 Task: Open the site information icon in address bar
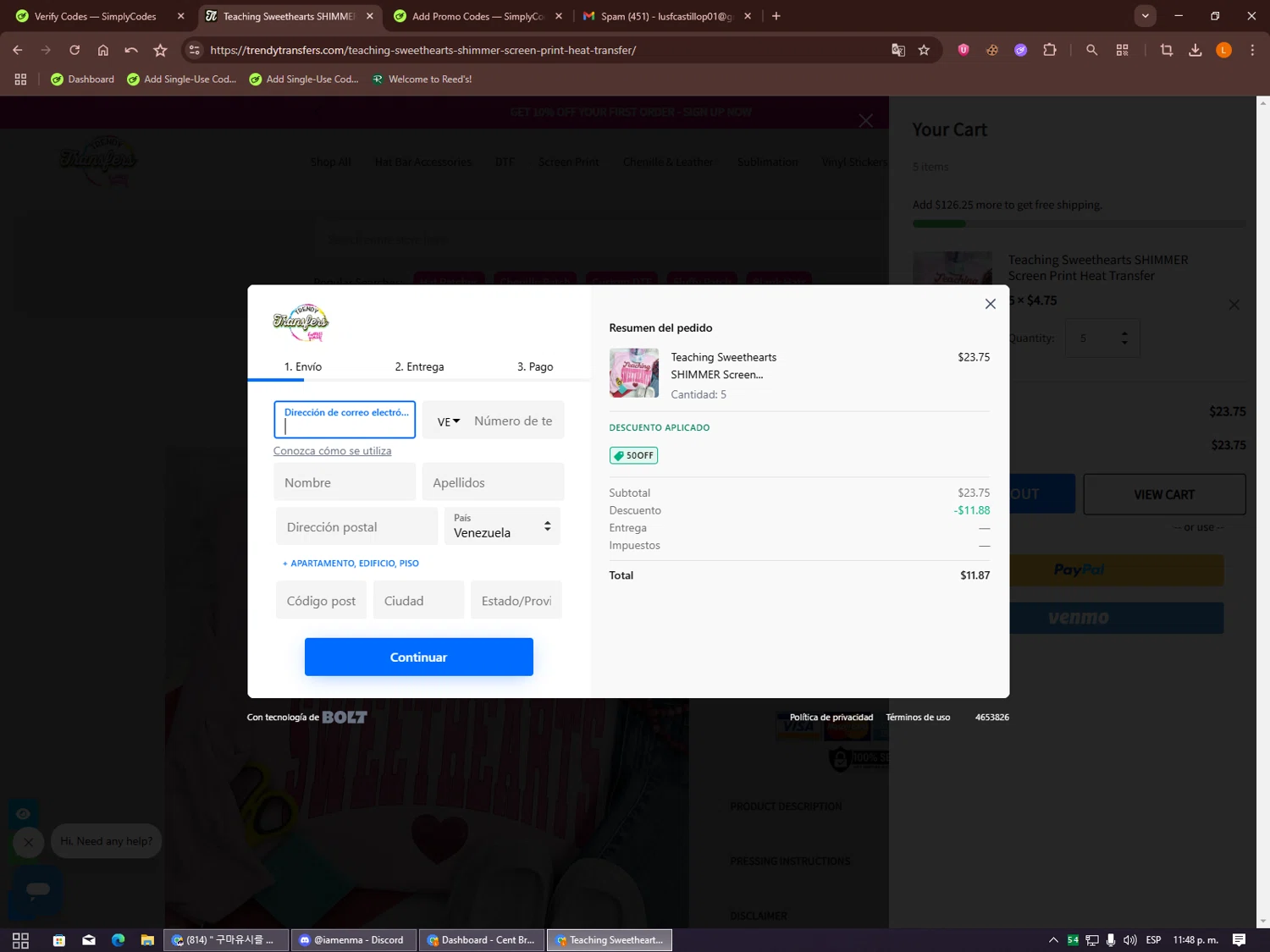[195, 50]
